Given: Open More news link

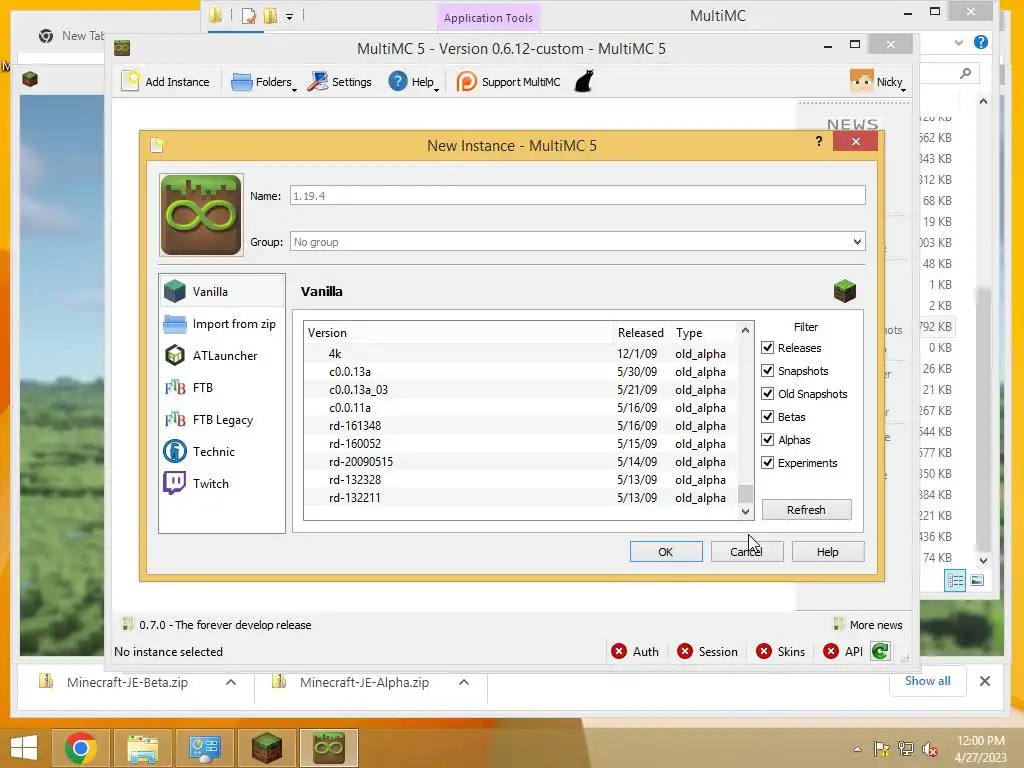Looking at the screenshot, I should click(x=868, y=625).
